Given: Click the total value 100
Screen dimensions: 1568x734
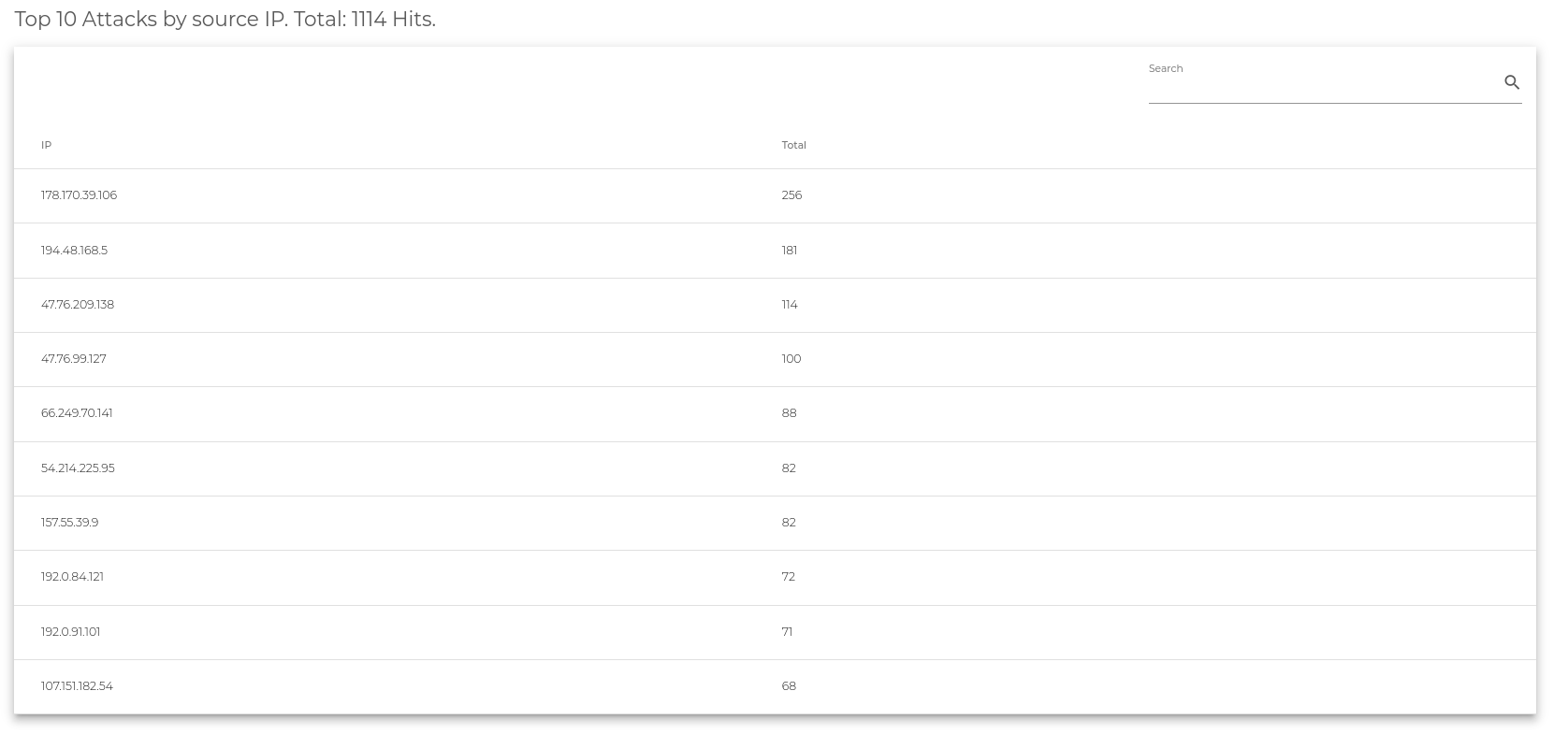Looking at the screenshot, I should 791,359.
